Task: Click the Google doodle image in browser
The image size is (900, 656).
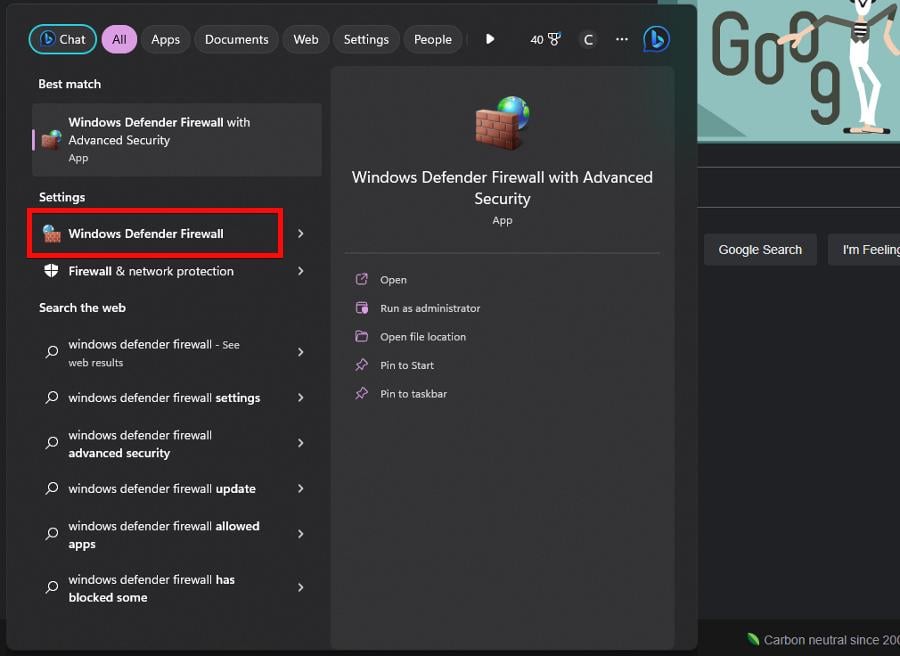Action: pyautogui.click(x=798, y=69)
